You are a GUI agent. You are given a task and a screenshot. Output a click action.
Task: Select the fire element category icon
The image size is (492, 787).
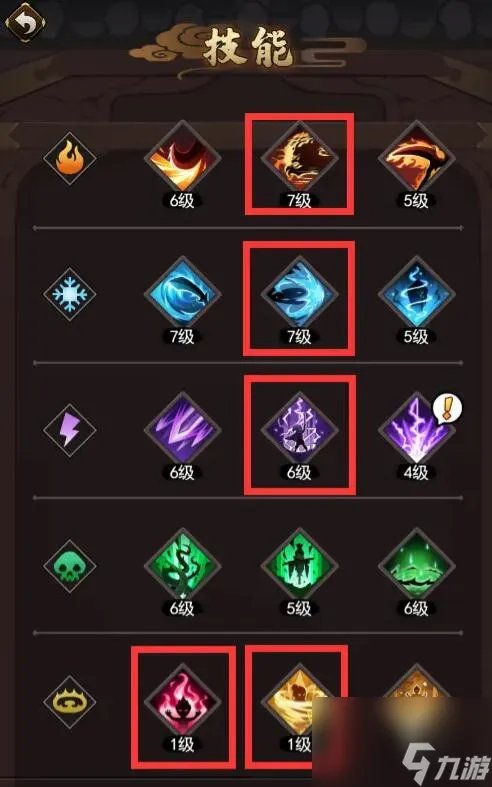click(69, 160)
